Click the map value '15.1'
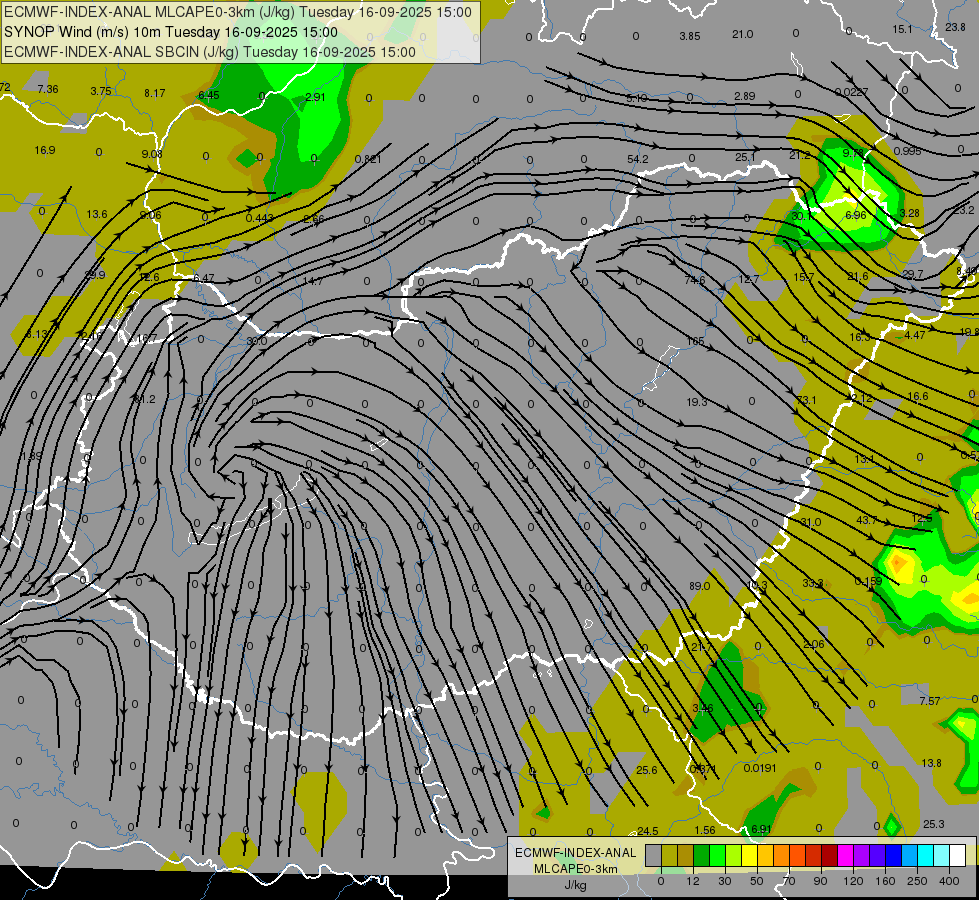The image size is (979, 900). click(902, 29)
